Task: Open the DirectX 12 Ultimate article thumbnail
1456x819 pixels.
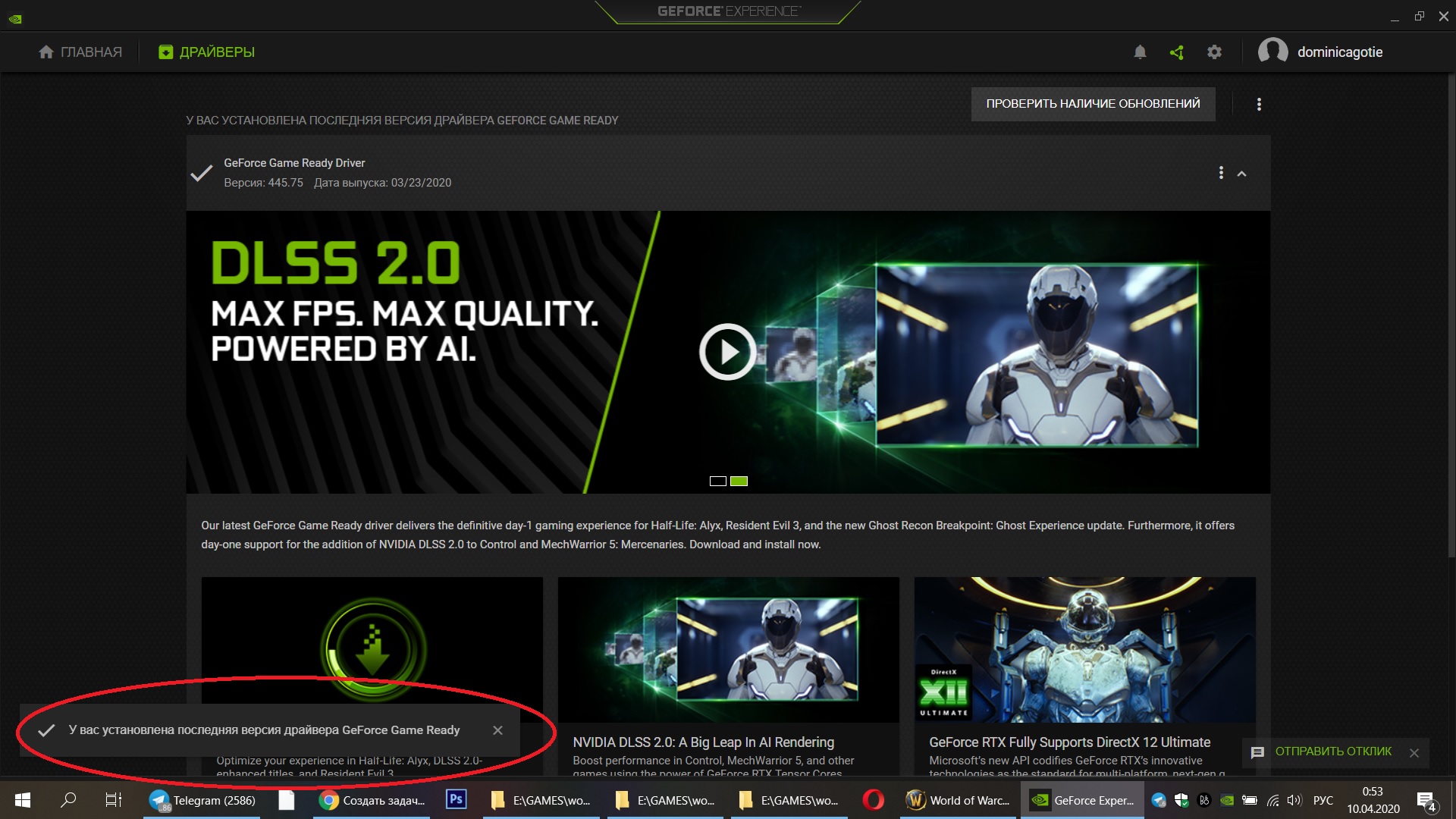Action: [1084, 649]
